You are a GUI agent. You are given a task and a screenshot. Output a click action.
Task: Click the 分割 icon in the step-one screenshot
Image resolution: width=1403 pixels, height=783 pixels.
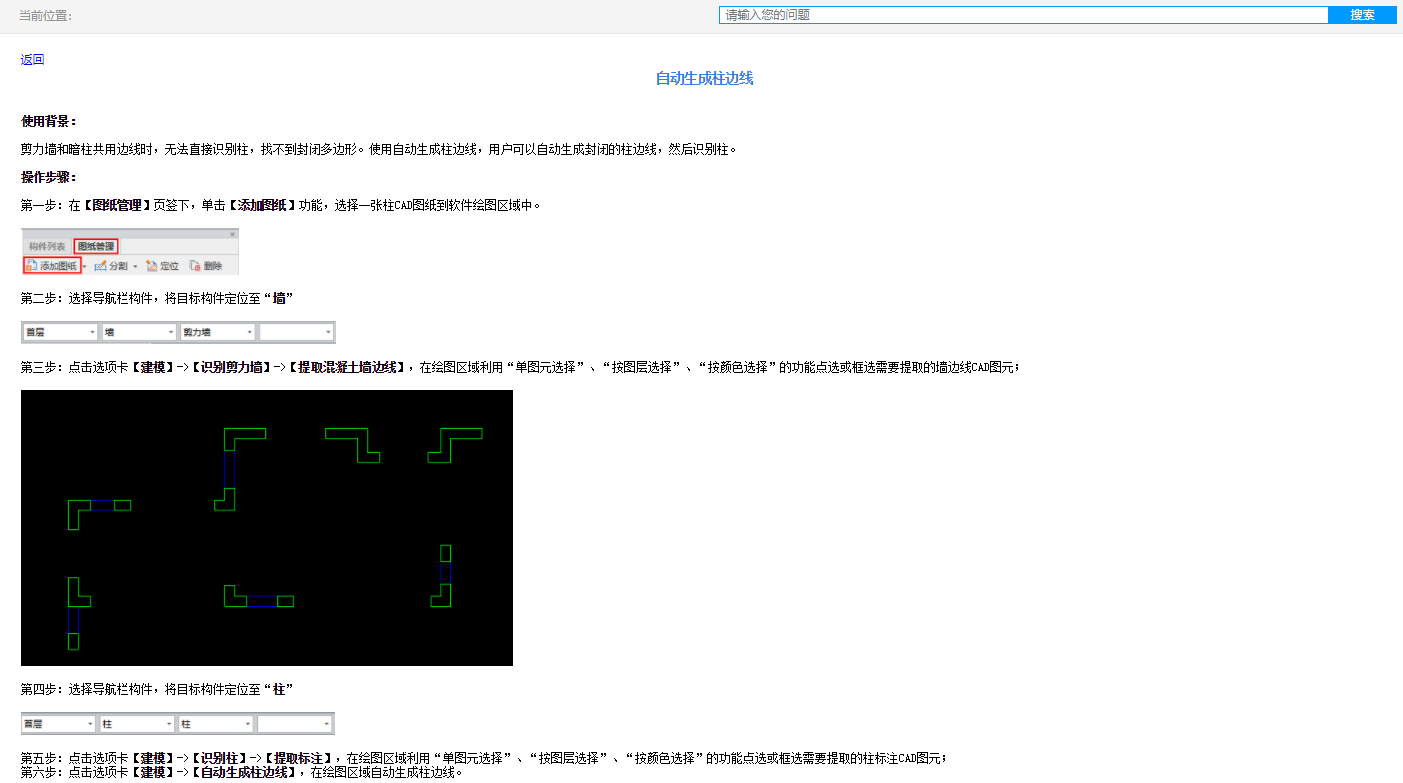point(100,266)
